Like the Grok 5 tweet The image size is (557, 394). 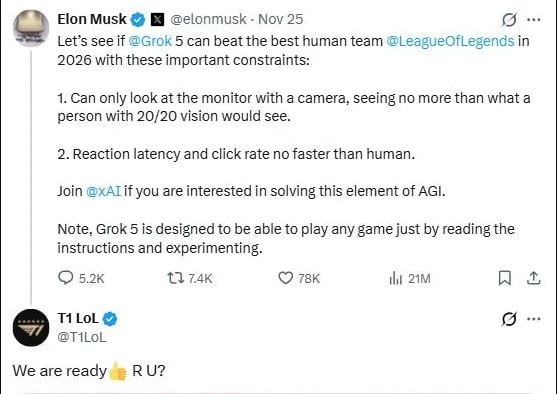(x=299, y=279)
